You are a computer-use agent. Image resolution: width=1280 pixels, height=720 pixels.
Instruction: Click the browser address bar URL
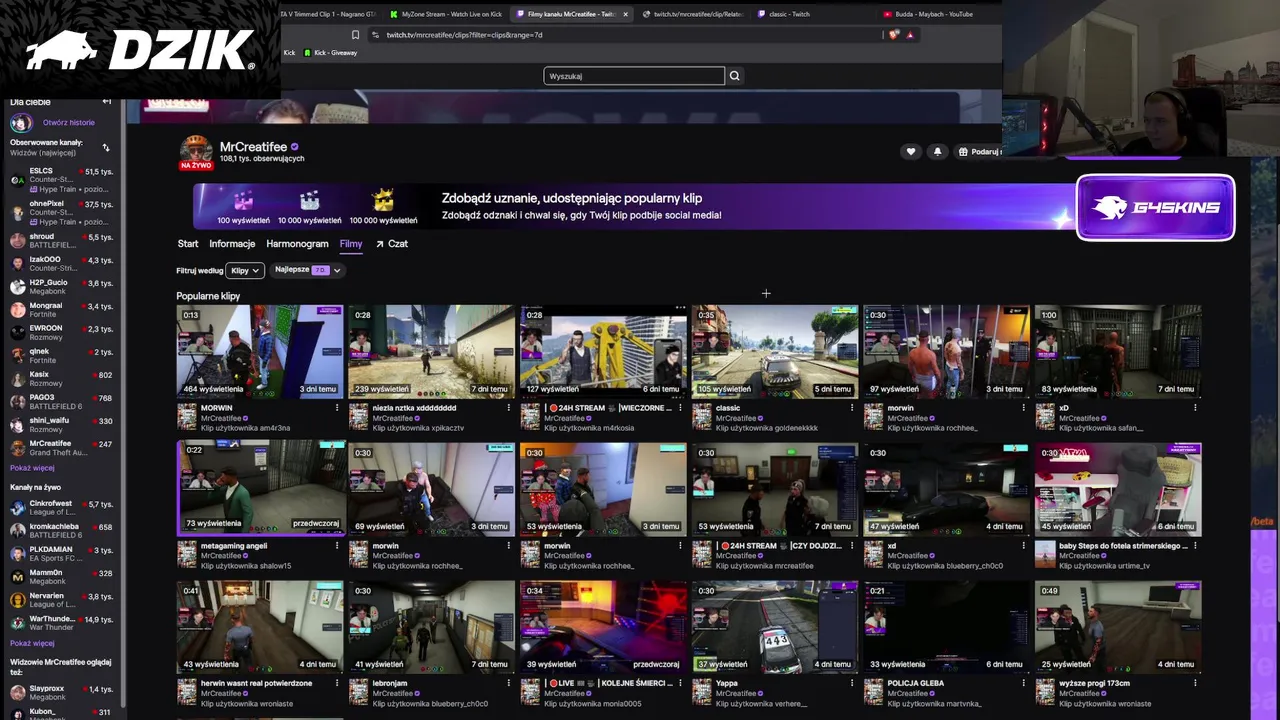click(x=464, y=35)
